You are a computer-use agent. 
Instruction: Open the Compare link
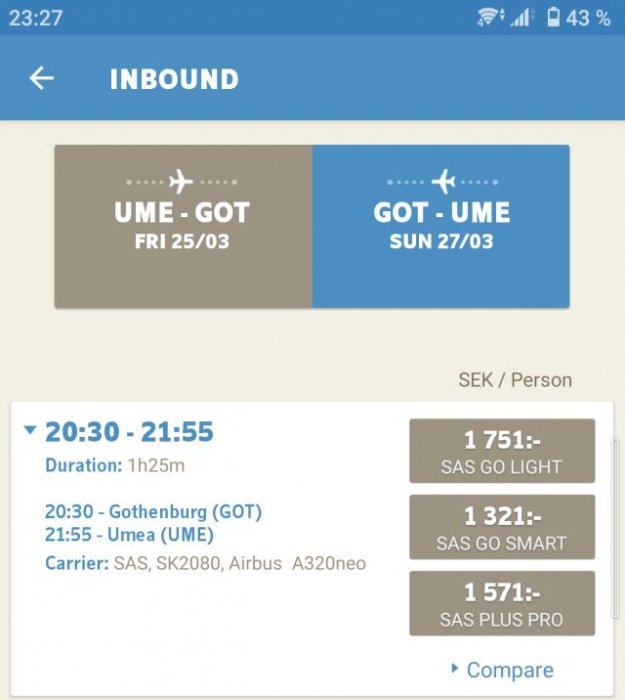click(509, 670)
